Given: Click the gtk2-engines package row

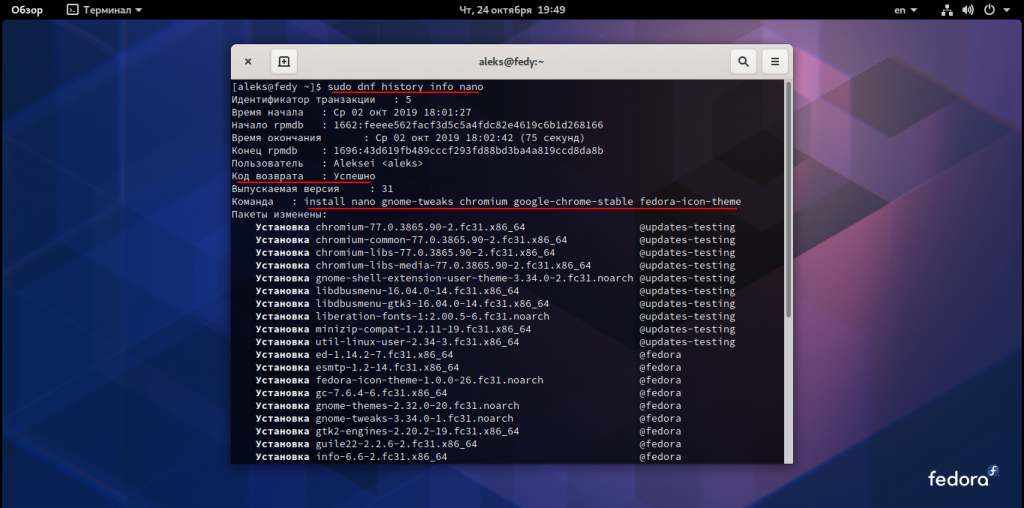Looking at the screenshot, I should coord(468,431).
